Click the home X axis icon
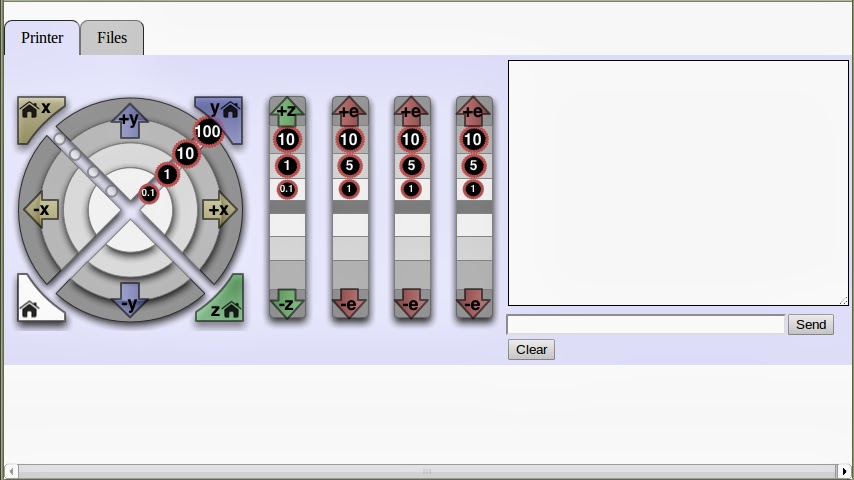The image size is (854, 480). (36, 113)
